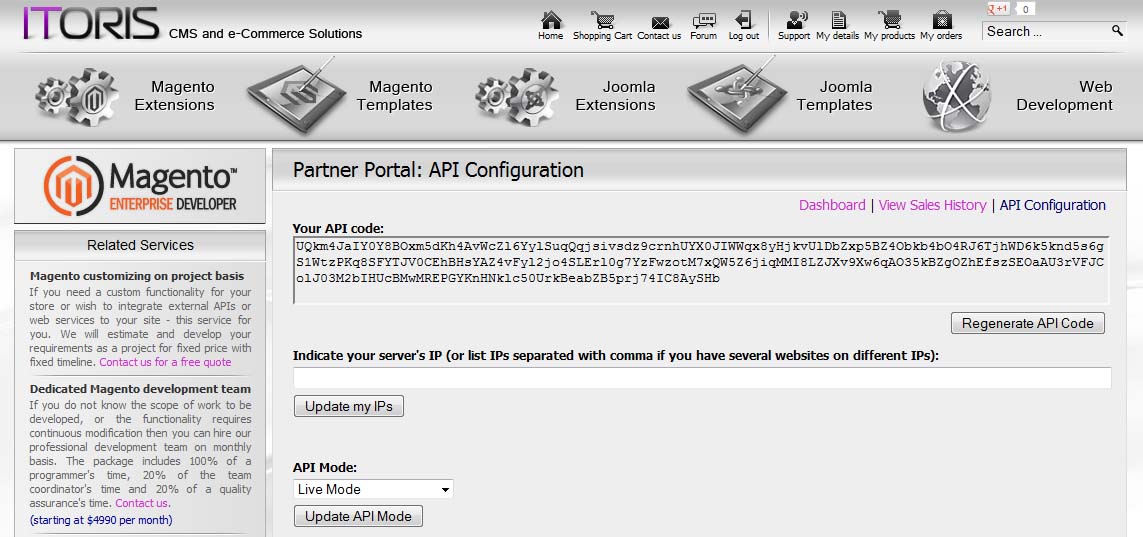The image size is (1143, 537).
Task: Open the Joomla Extensions menu item
Action: (x=615, y=96)
